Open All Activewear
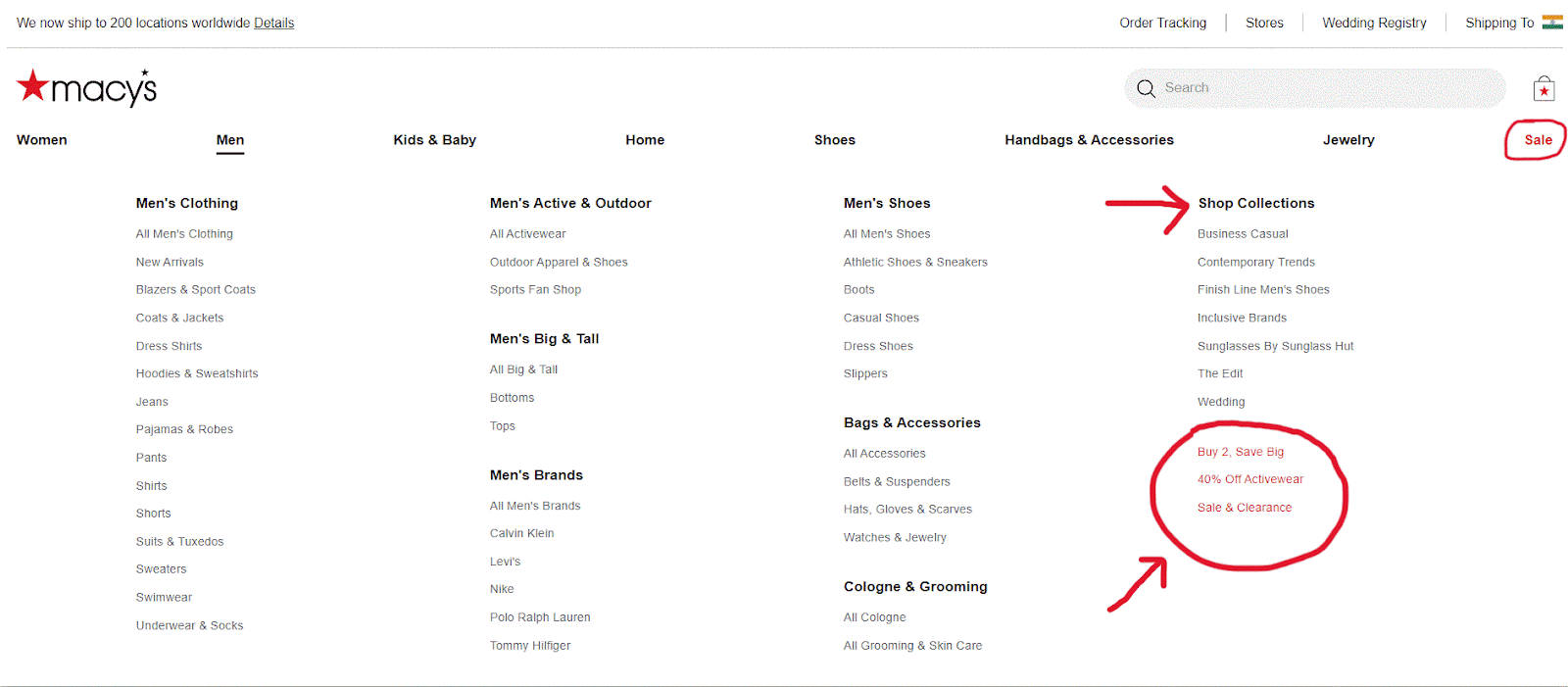 pyautogui.click(x=527, y=234)
